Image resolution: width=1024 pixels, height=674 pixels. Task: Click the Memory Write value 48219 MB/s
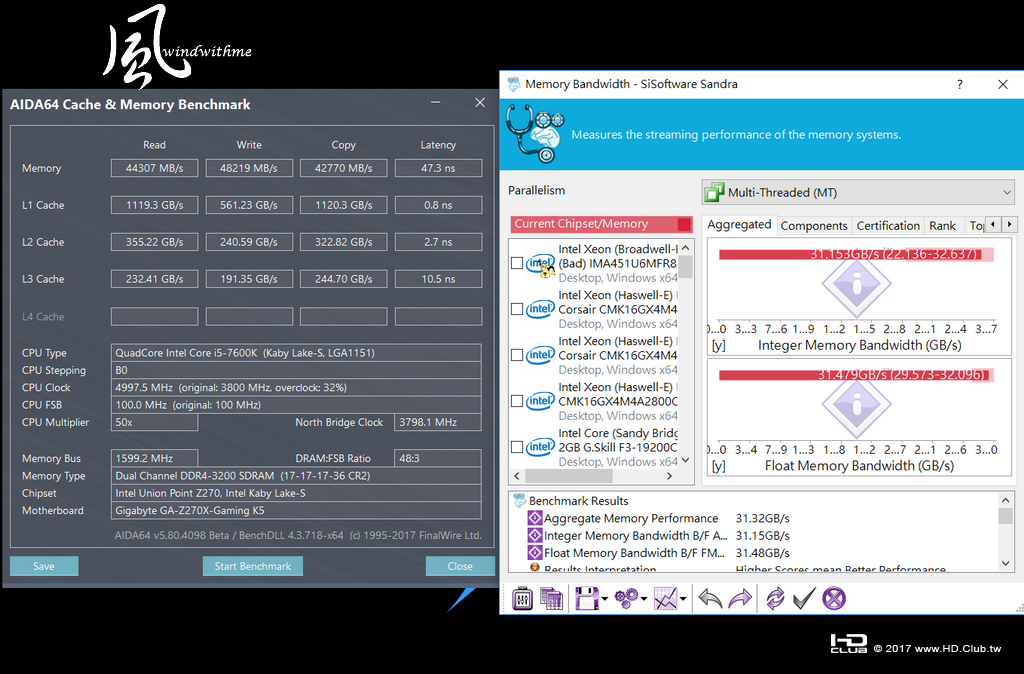pyautogui.click(x=249, y=168)
